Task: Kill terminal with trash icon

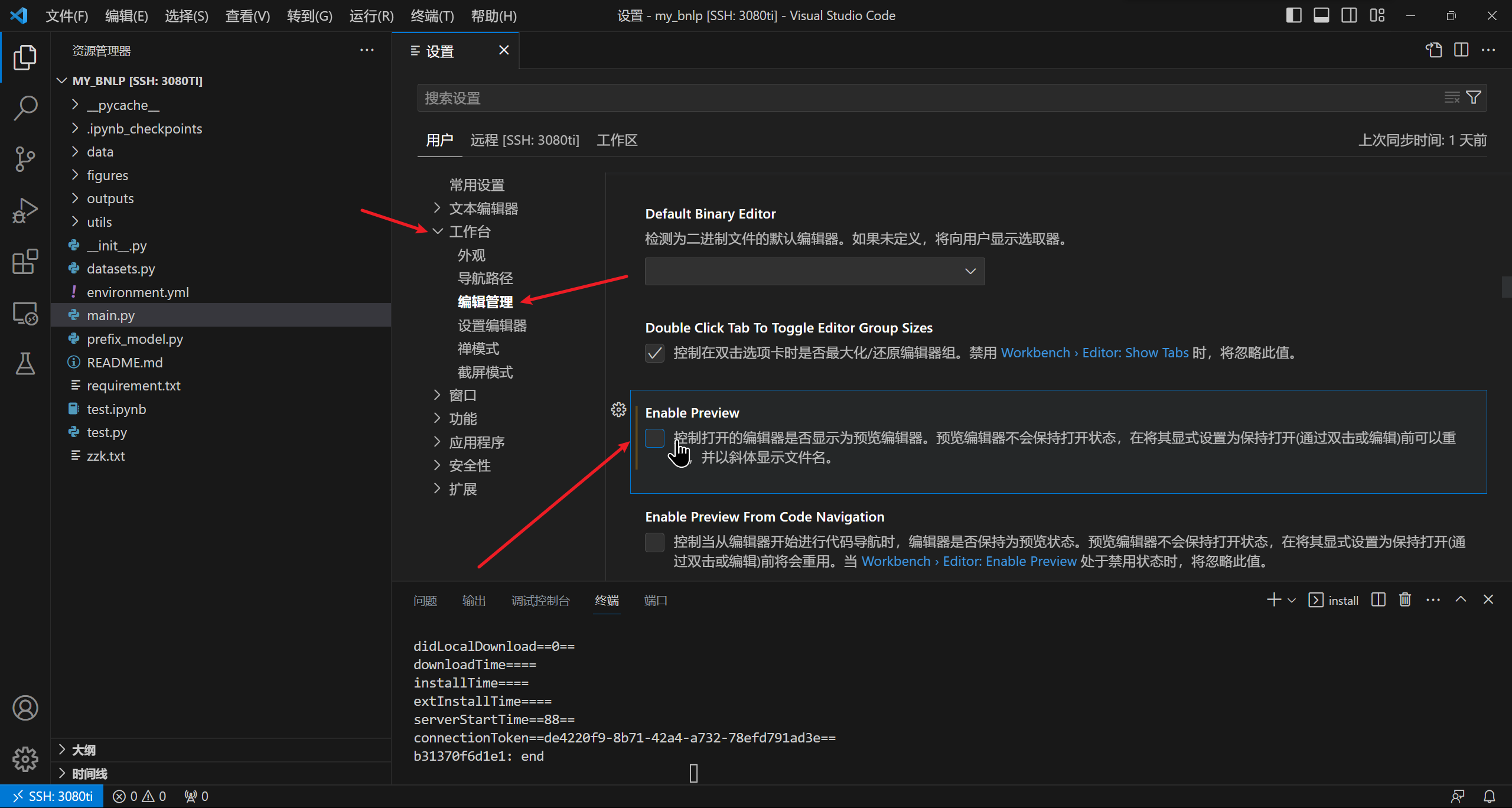Action: click(x=1405, y=600)
